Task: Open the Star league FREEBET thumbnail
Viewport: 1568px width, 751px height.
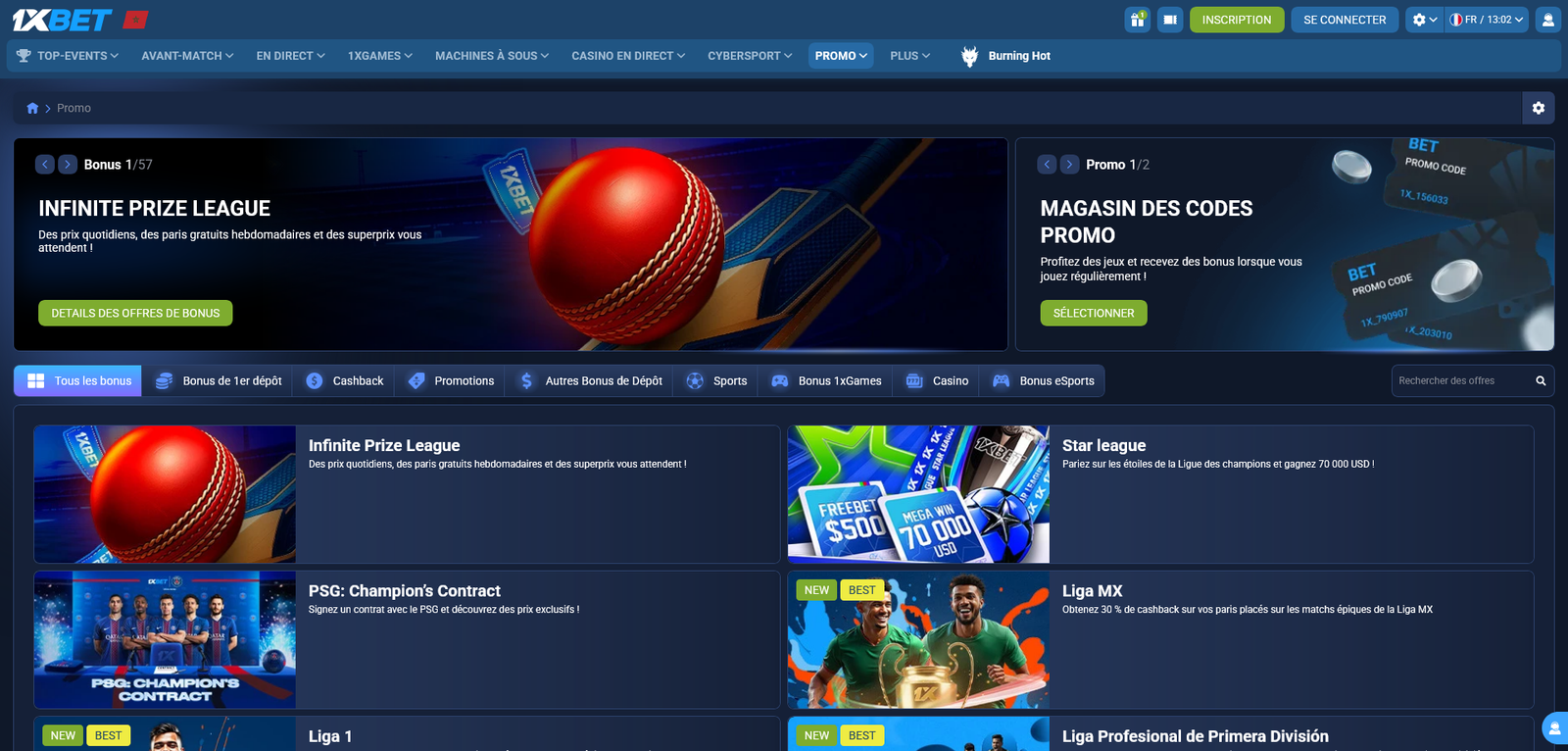Action: tap(918, 494)
